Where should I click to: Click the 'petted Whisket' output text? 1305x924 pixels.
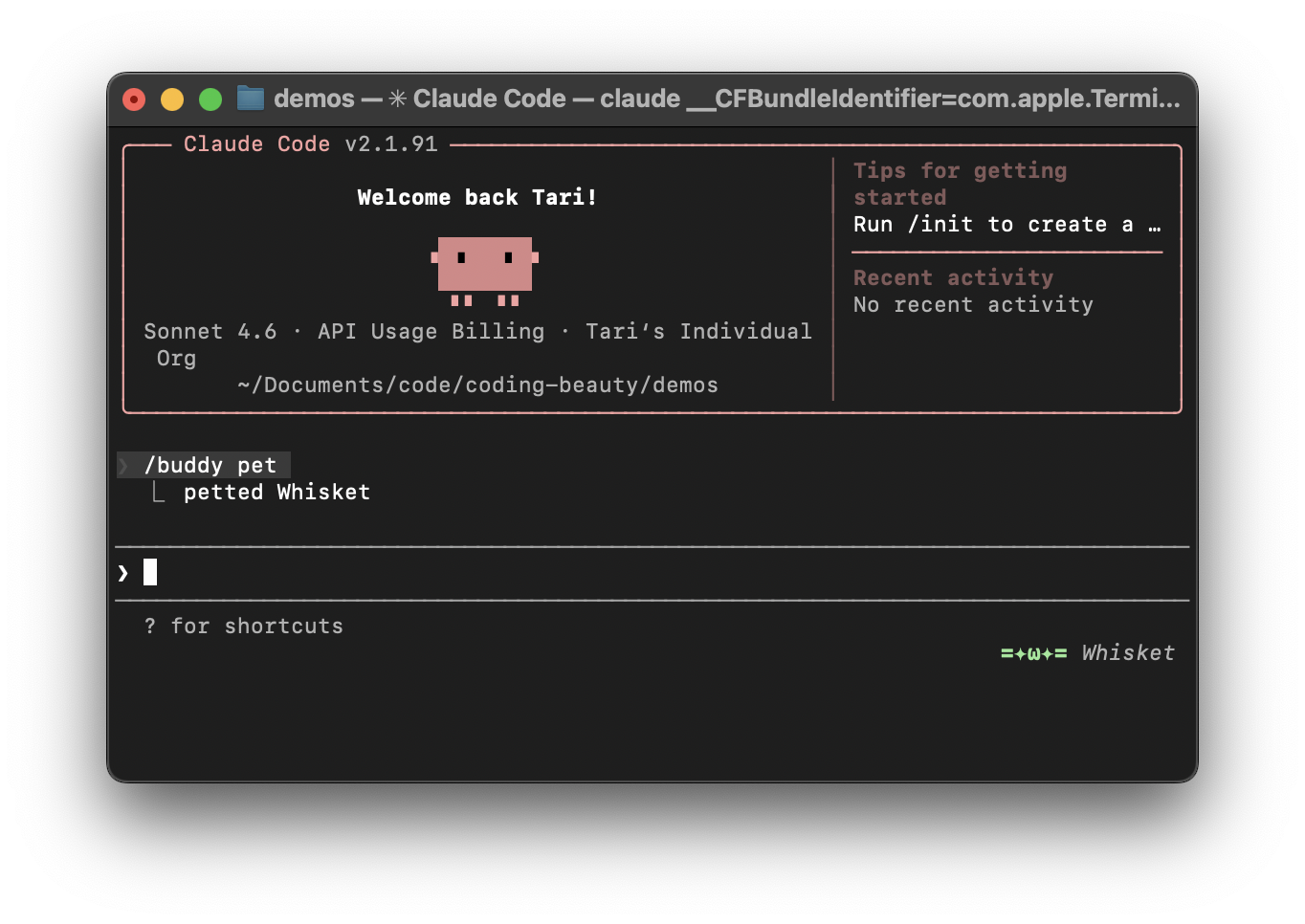[x=276, y=493]
